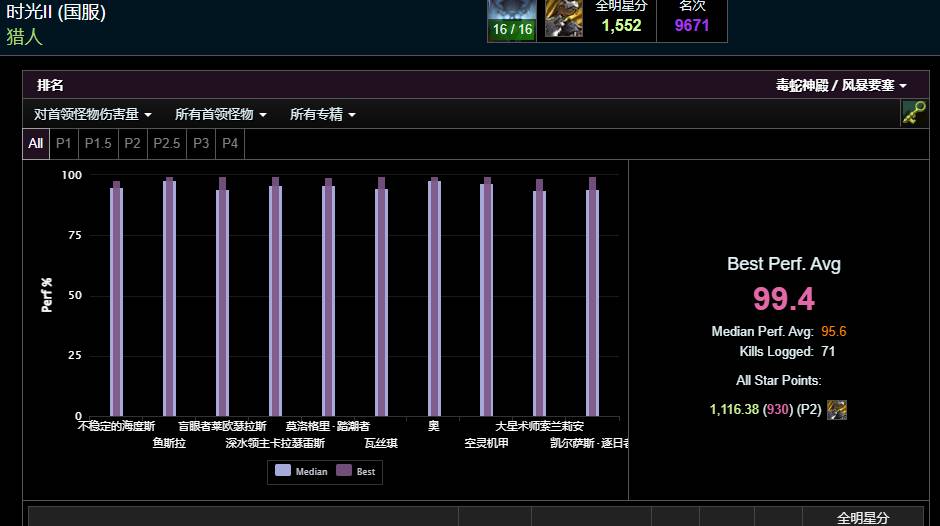The width and height of the screenshot is (940, 526).
Task: Select the All phase tab
Action: click(36, 143)
